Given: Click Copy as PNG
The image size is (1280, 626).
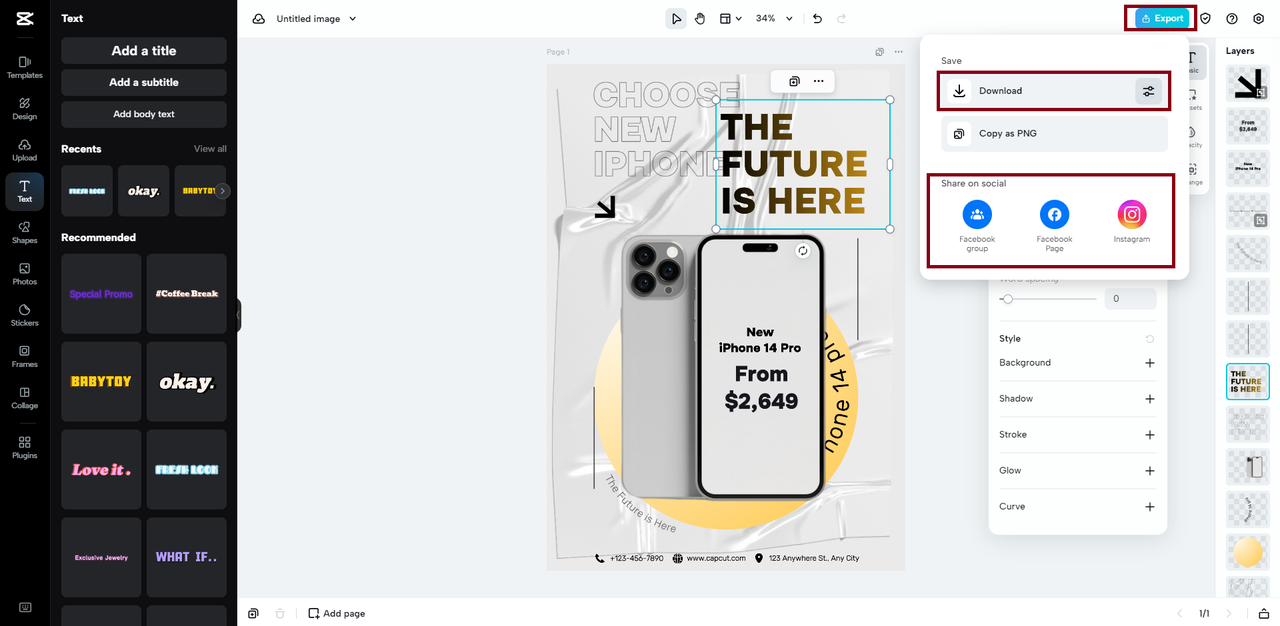Looking at the screenshot, I should coord(1054,134).
